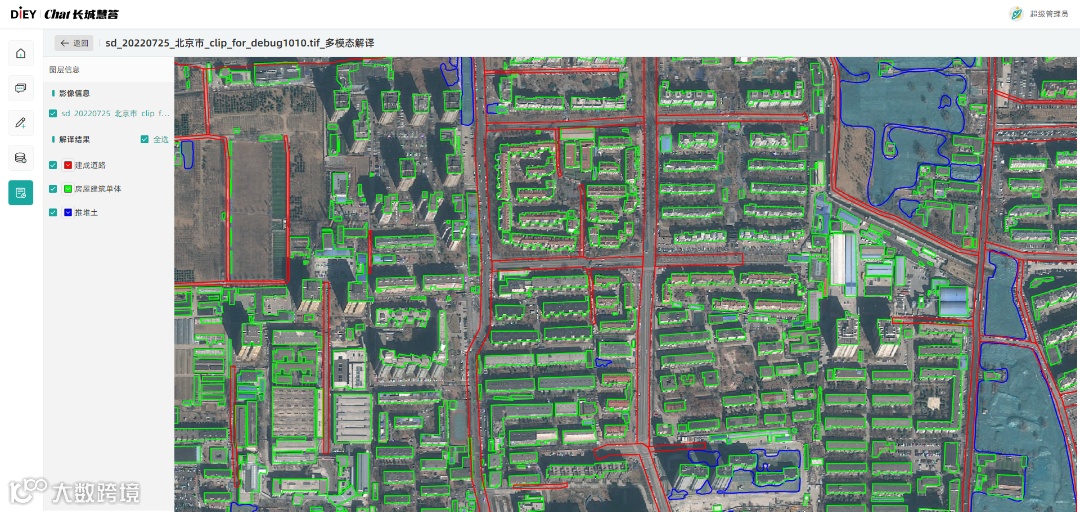This screenshot has width=1080, height=512.
Task: Uncheck the 建成道路 layer checkbox
Action: 53,165
